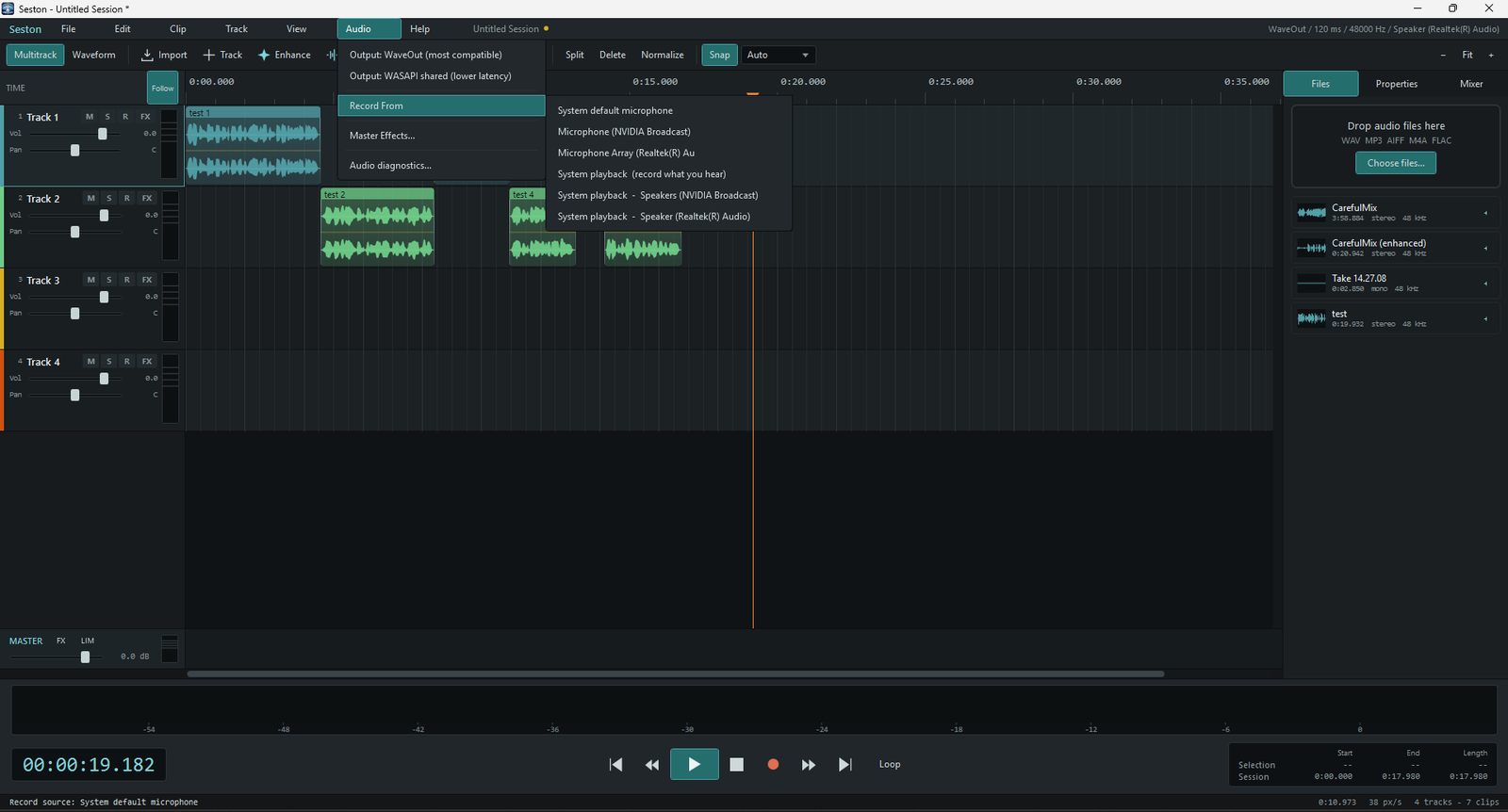Click the Normalize button
1508x812 pixels.
click(x=663, y=55)
